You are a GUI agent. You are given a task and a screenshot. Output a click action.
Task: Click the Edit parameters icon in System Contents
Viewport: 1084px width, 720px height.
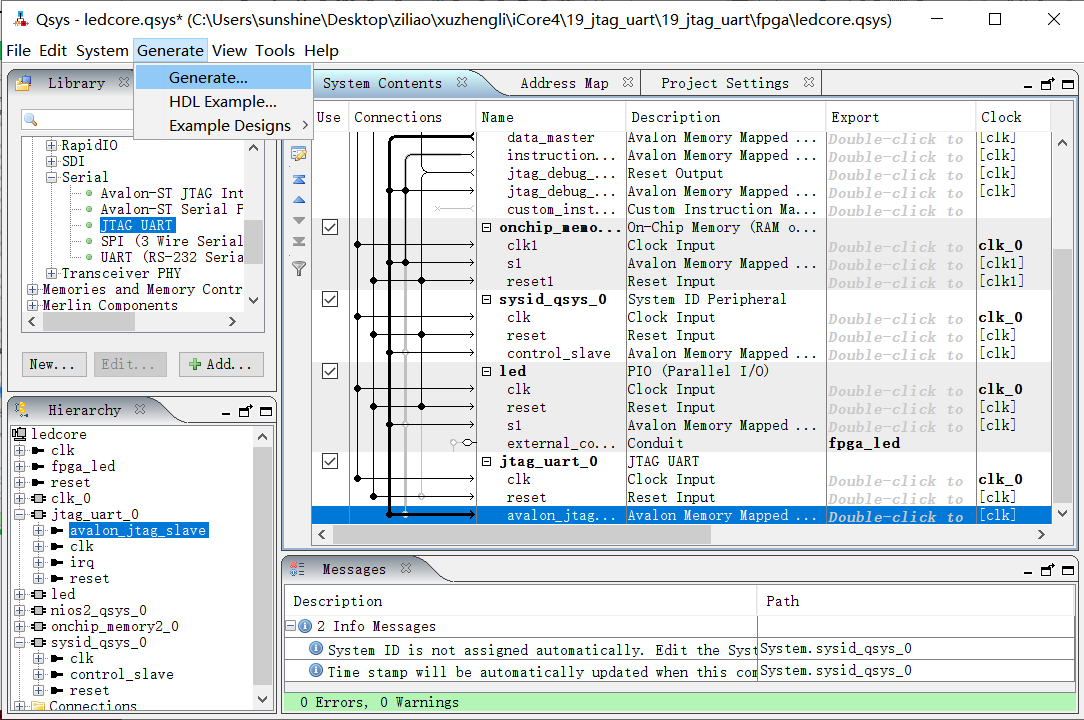coord(298,155)
